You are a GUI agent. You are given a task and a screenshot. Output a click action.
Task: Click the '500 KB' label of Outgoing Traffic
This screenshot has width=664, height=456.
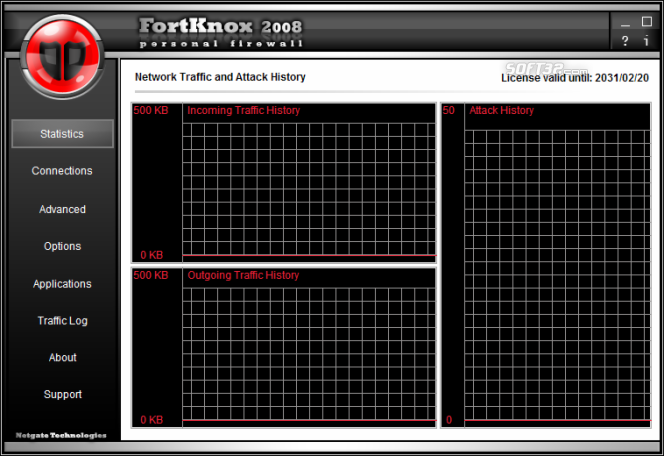151,275
